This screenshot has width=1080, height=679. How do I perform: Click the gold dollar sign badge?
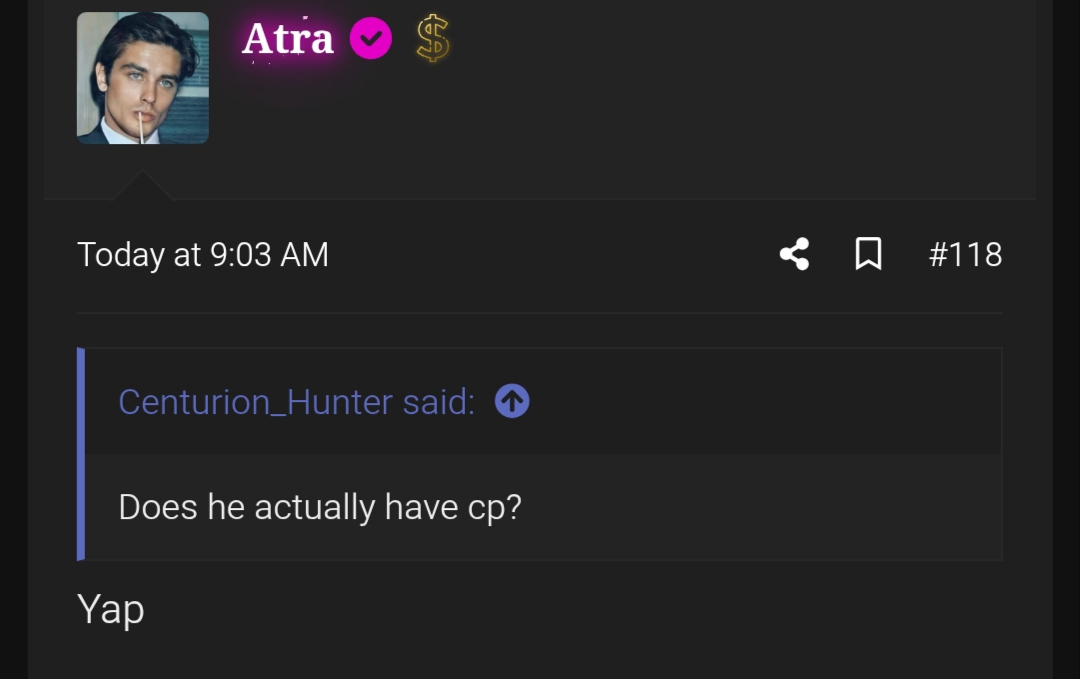point(432,40)
